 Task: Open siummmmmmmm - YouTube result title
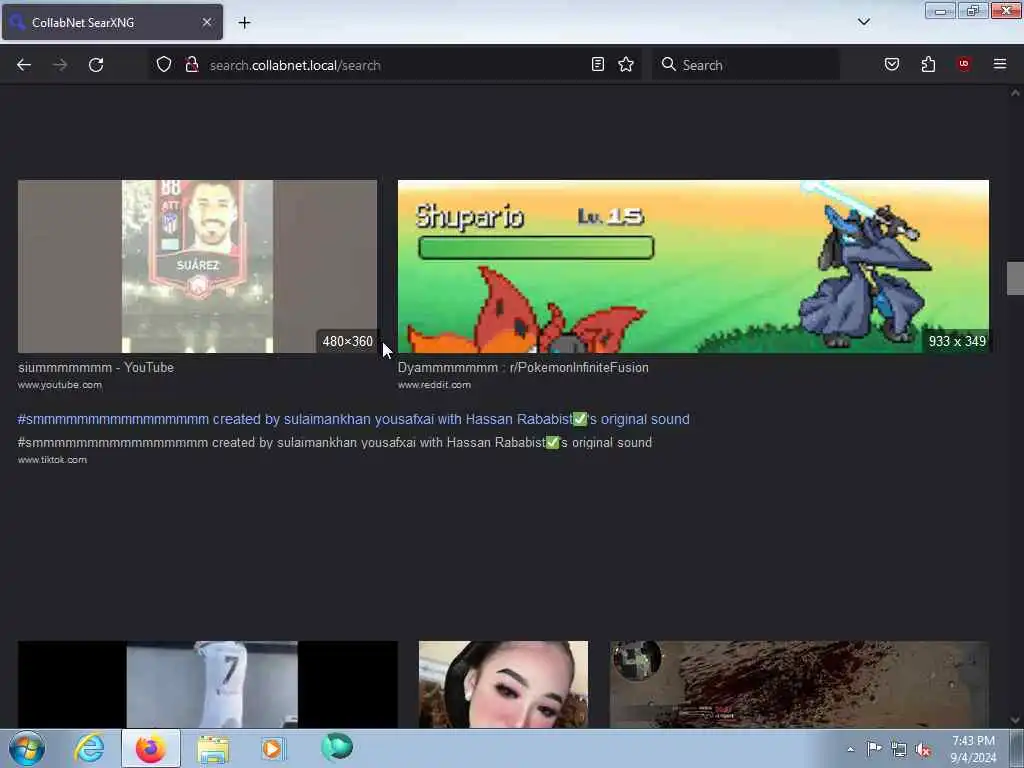coord(96,368)
